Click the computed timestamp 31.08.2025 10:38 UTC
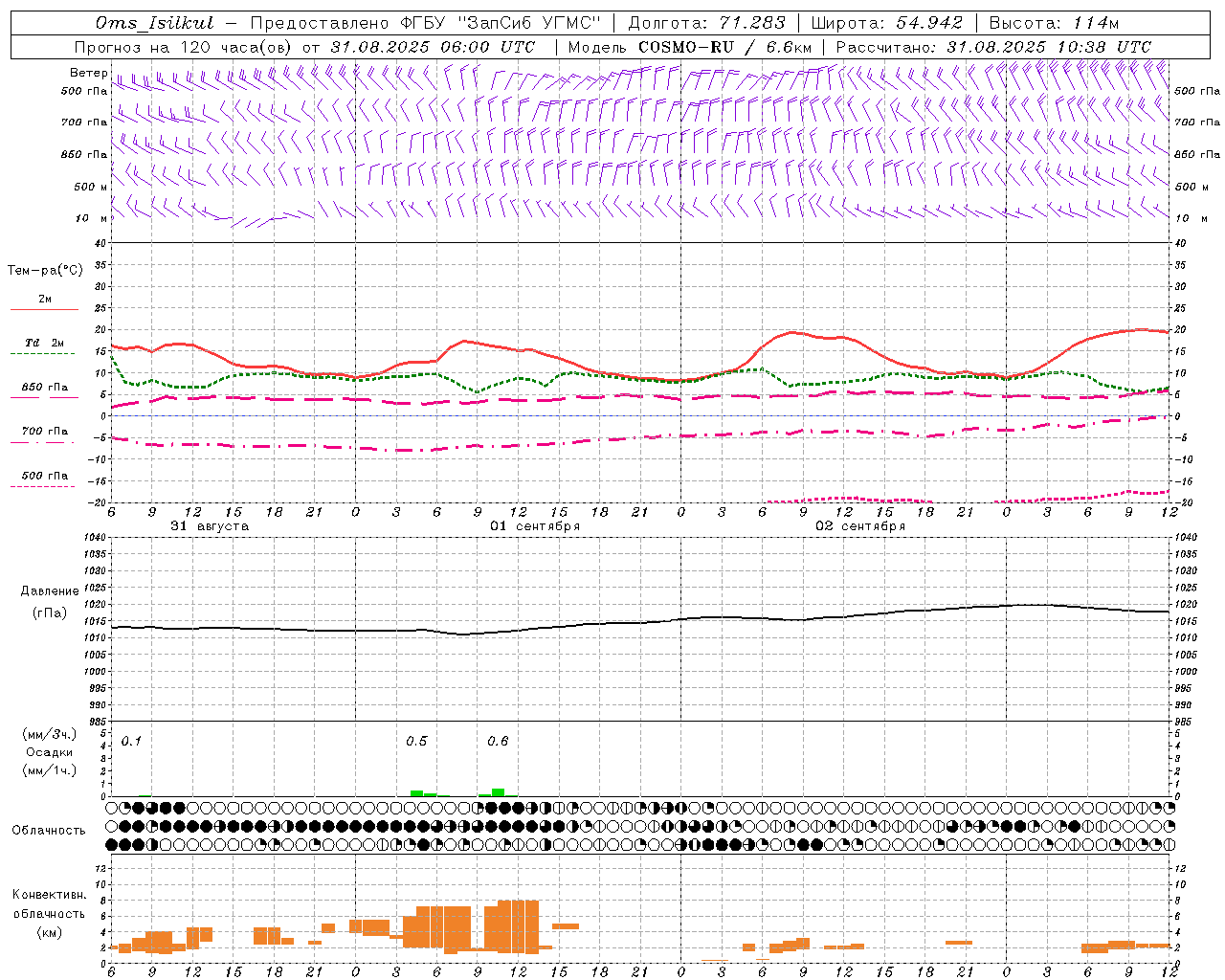The width and height of the screenshot is (1225, 980). [x=1049, y=47]
